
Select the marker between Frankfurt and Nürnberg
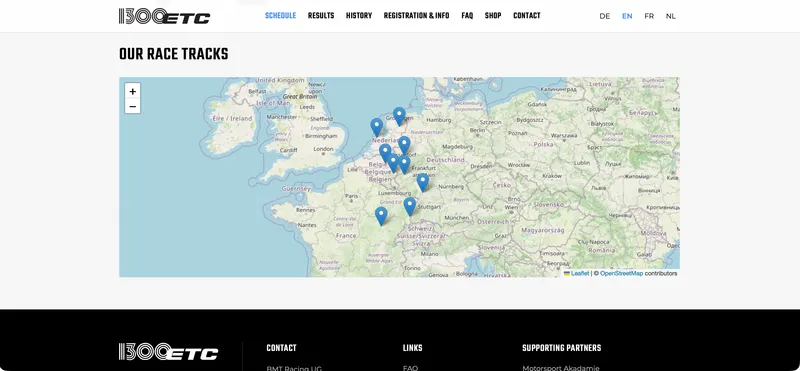pyautogui.click(x=422, y=183)
